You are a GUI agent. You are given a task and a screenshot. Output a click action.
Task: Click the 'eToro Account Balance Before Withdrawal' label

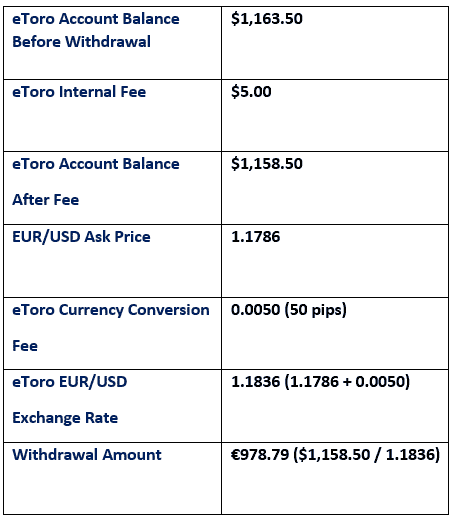click(x=96, y=30)
